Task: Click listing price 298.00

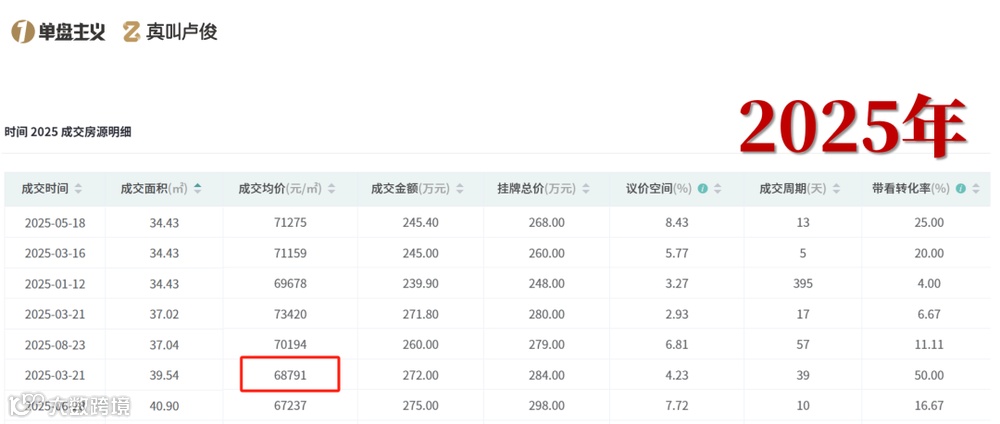Action: click(x=547, y=406)
